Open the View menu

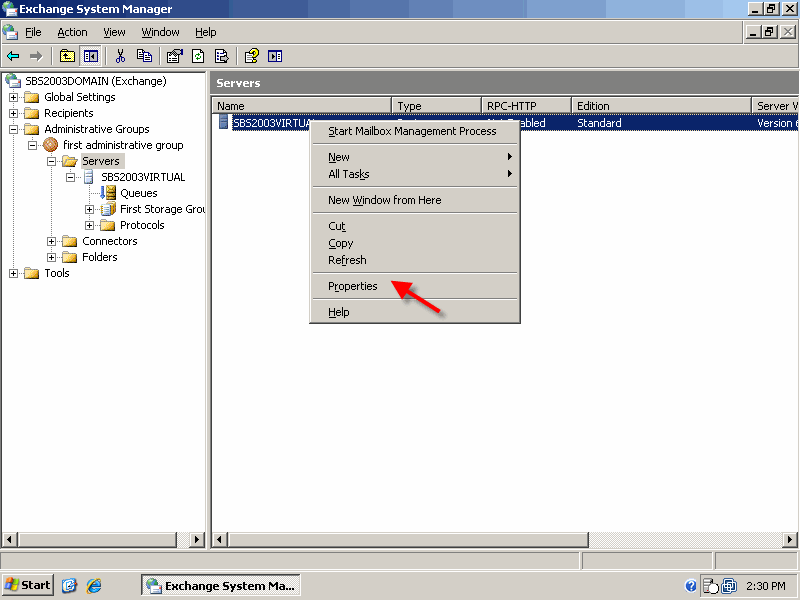[x=114, y=32]
